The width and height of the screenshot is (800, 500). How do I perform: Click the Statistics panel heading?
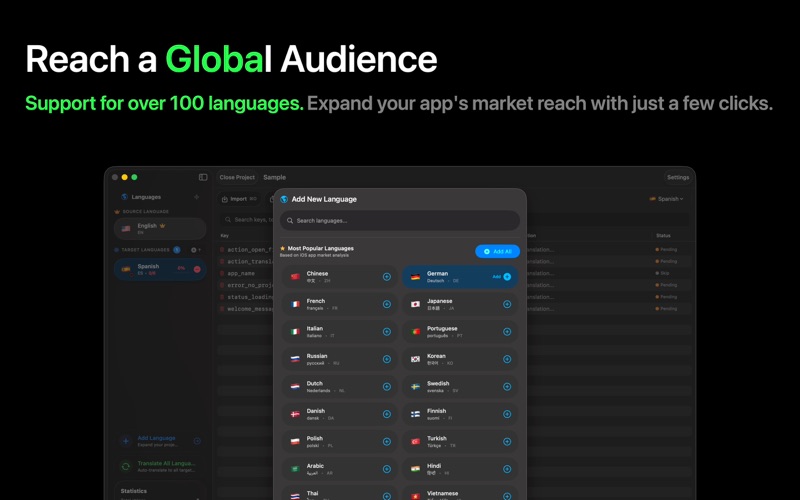point(134,491)
